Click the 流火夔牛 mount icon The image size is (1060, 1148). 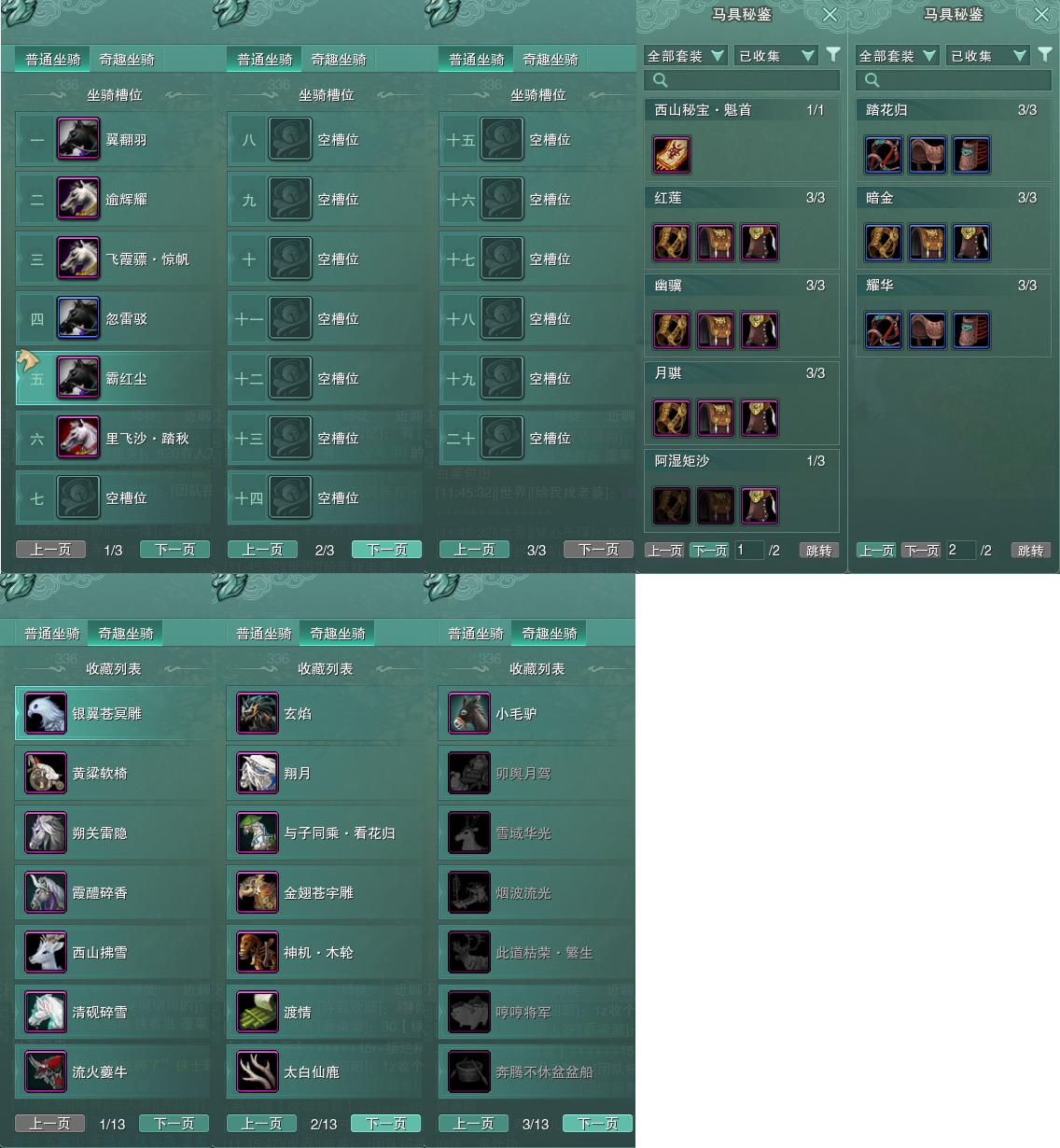tap(45, 1071)
